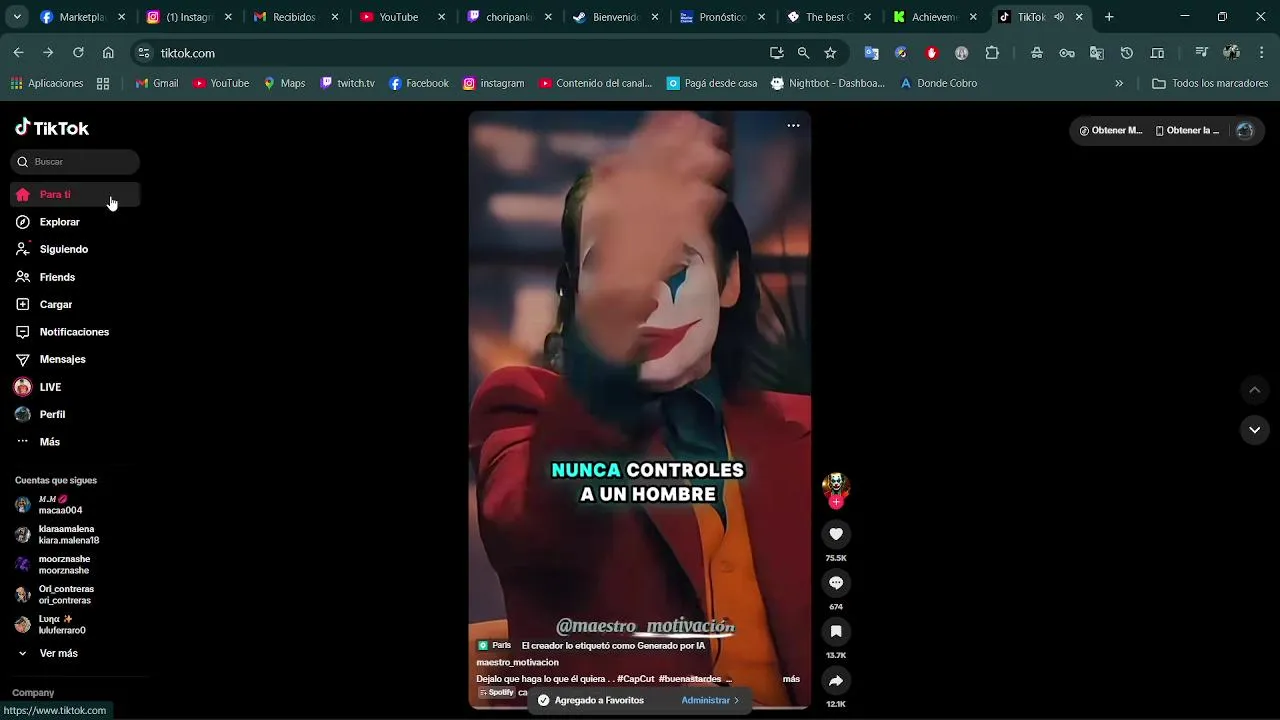This screenshot has width=1280, height=720.
Task: Go to the browser home page
Action: click(x=108, y=53)
